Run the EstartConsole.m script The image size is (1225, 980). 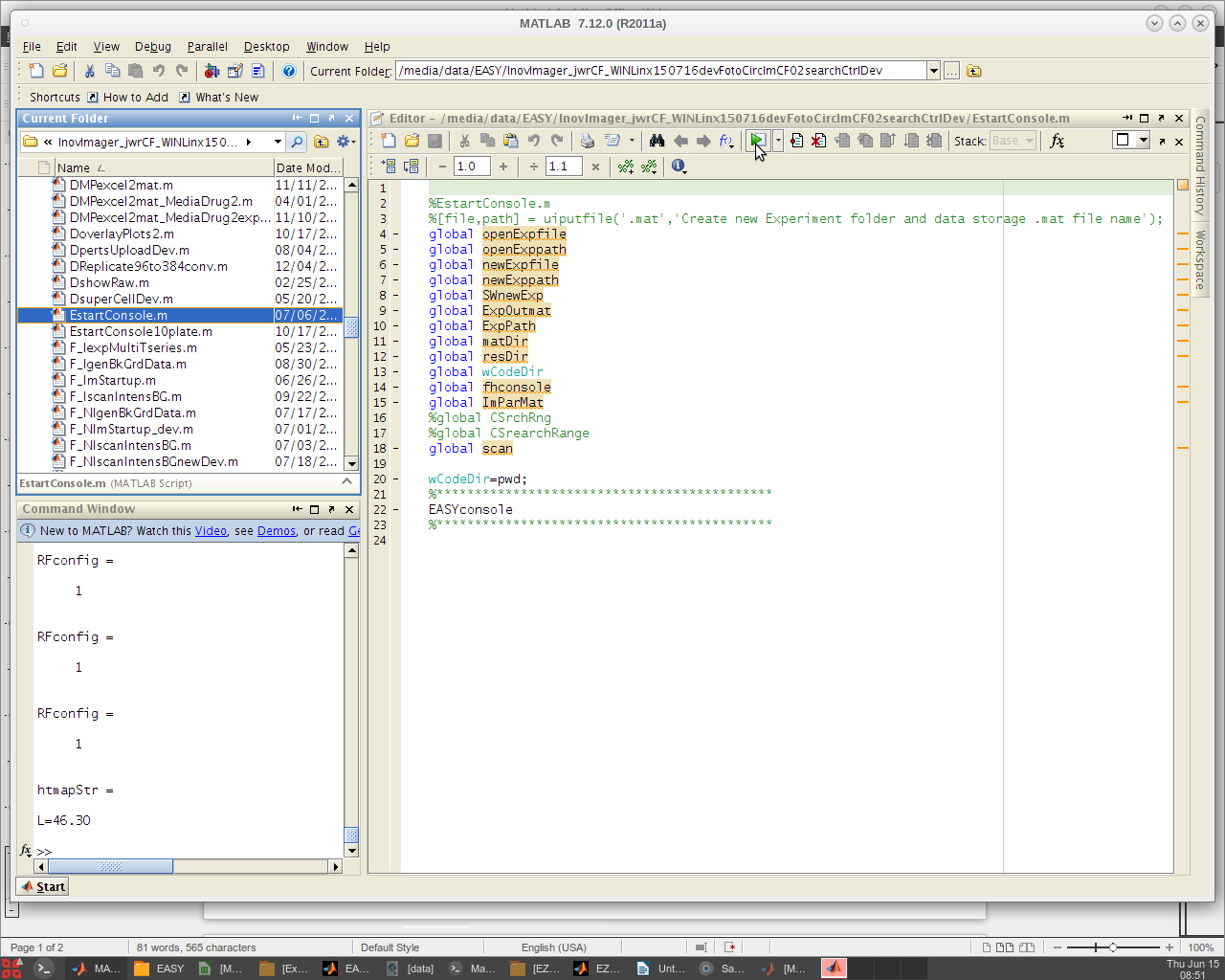(x=757, y=141)
